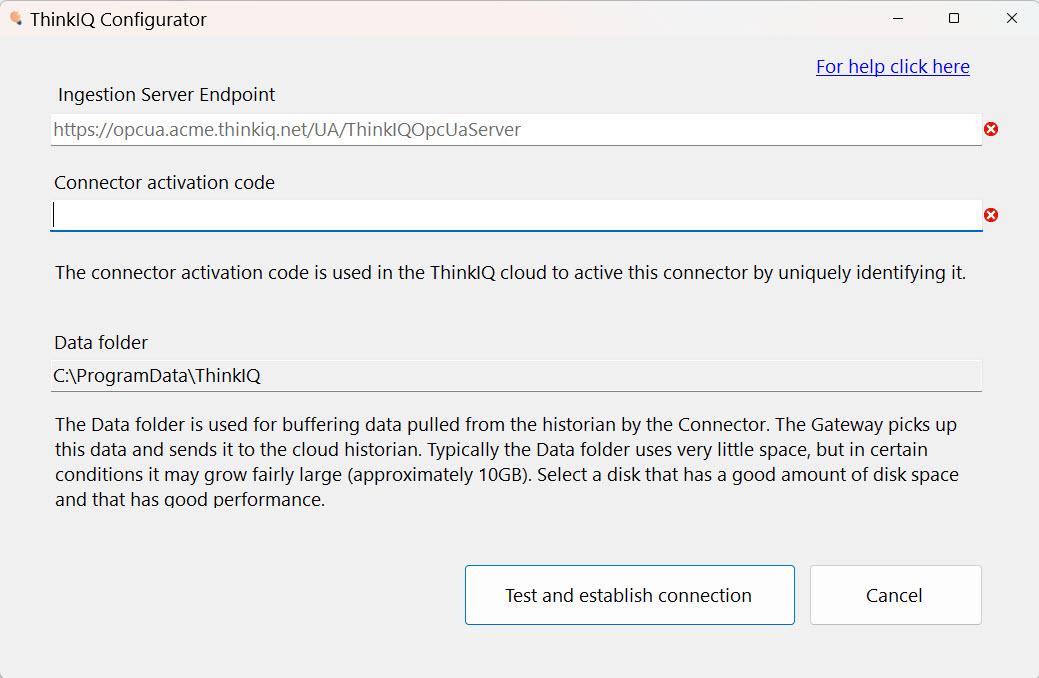Close the ThinkIQ Configurator window

(1011, 19)
